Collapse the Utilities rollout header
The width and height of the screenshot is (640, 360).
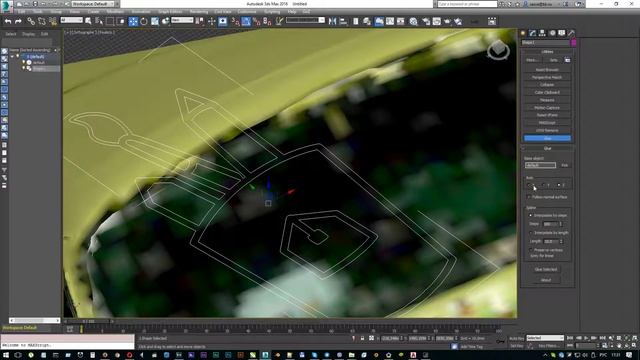[547, 52]
